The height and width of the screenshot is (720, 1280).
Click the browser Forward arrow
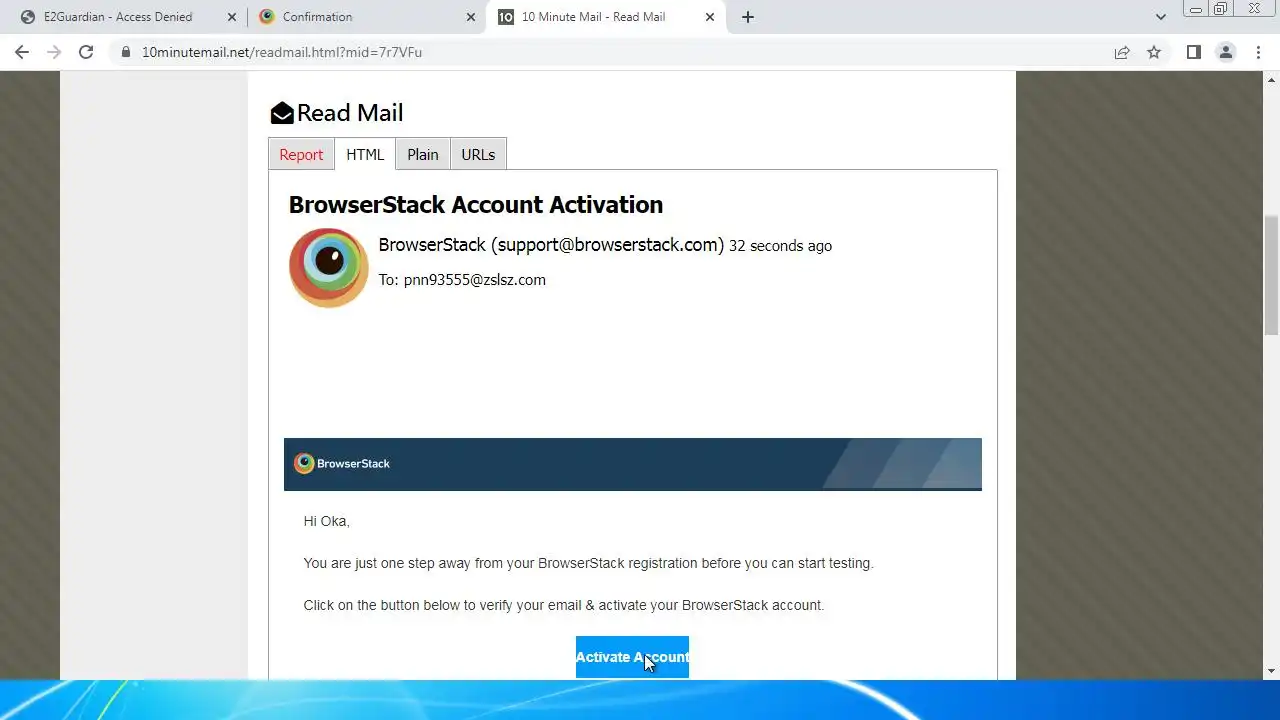click(x=54, y=52)
